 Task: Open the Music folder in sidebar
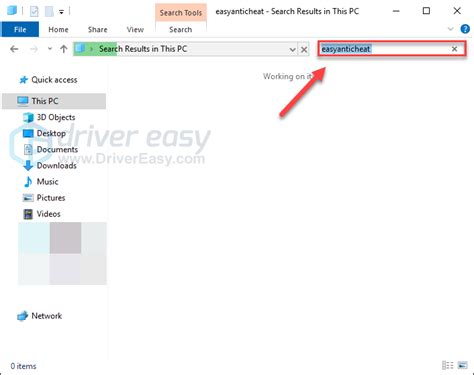[41, 182]
